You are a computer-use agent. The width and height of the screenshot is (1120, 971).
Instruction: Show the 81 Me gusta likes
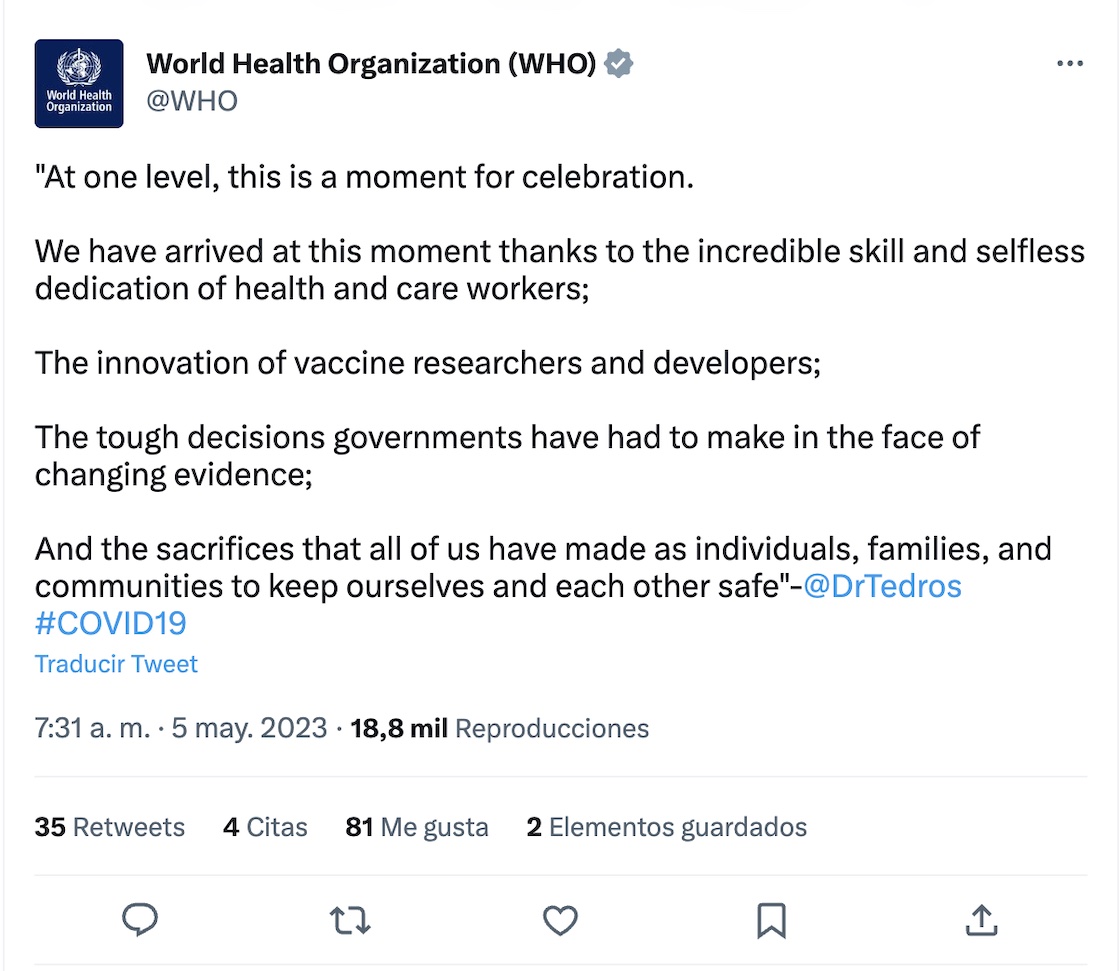pos(417,827)
